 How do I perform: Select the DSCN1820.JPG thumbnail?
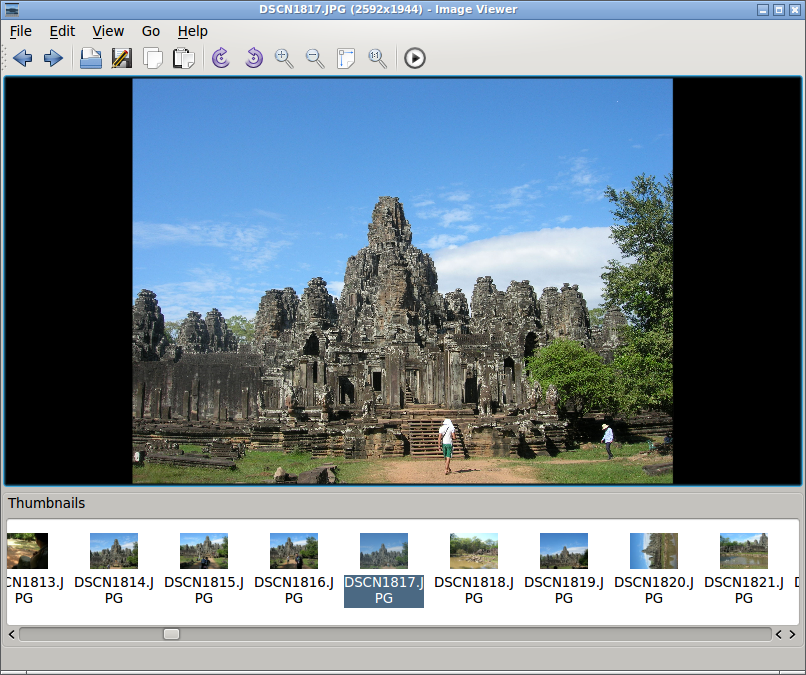(653, 569)
